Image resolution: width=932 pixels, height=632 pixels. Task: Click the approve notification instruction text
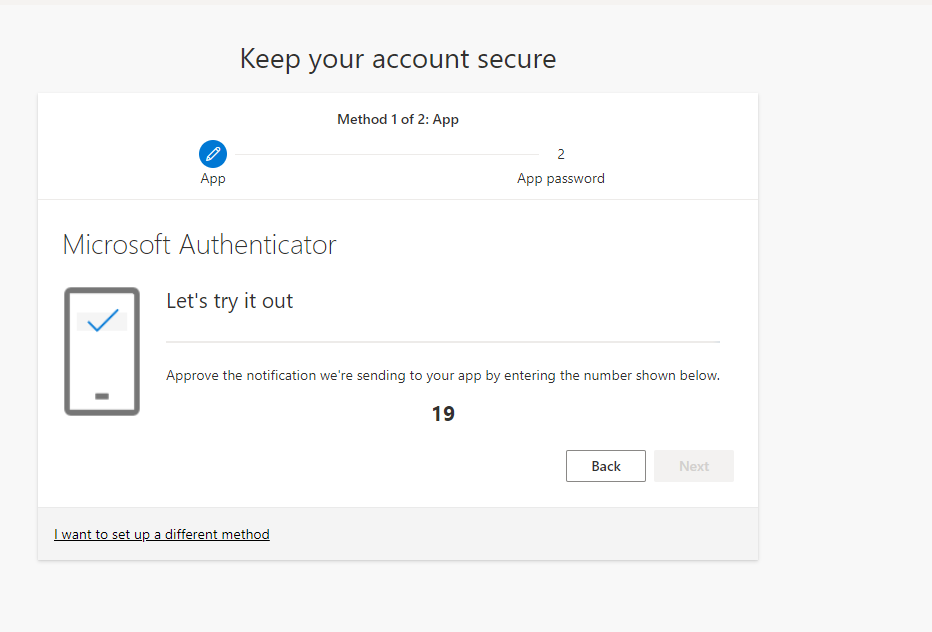tap(443, 376)
